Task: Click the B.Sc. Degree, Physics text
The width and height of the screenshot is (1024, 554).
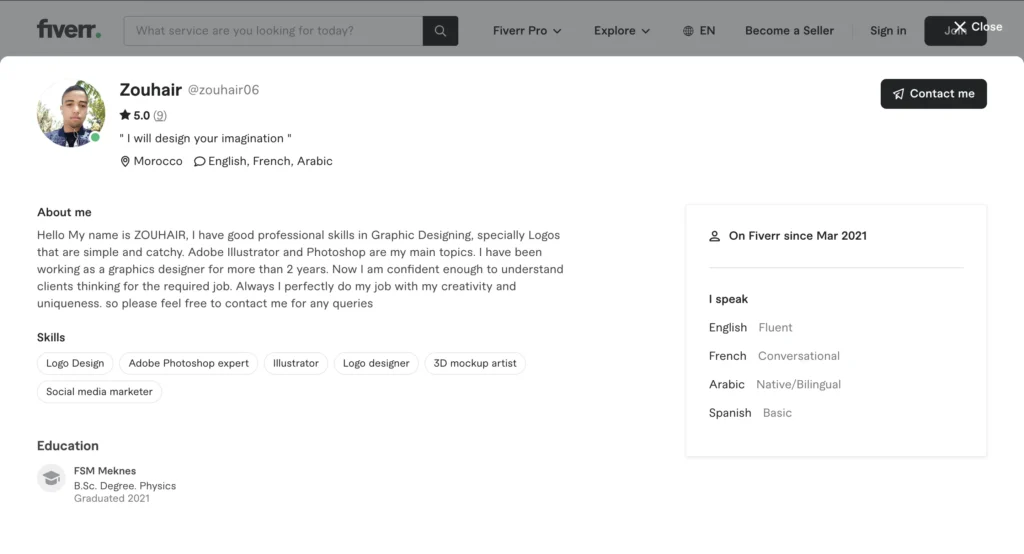Action: point(125,486)
